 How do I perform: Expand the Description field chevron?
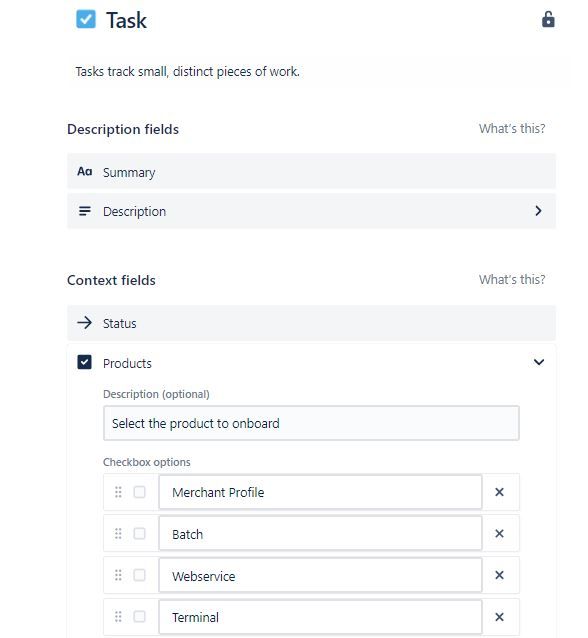[x=538, y=211]
